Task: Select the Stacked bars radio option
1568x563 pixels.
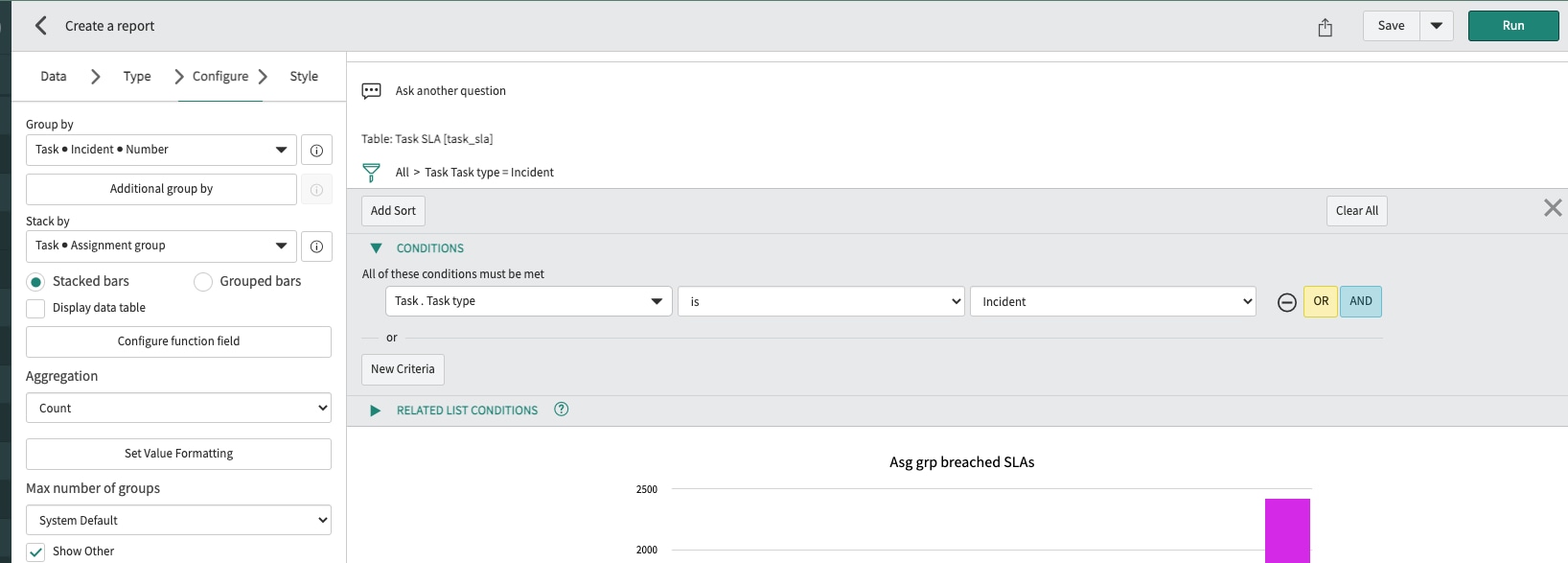Action: coord(35,282)
